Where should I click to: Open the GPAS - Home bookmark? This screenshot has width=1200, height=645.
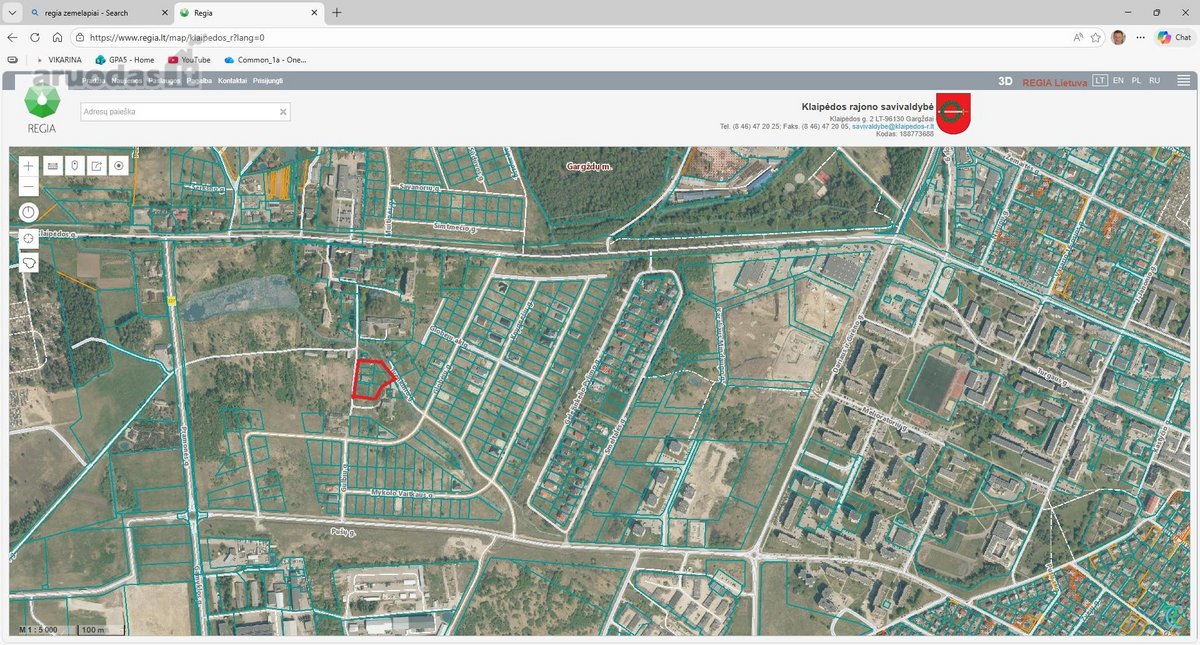(x=125, y=60)
